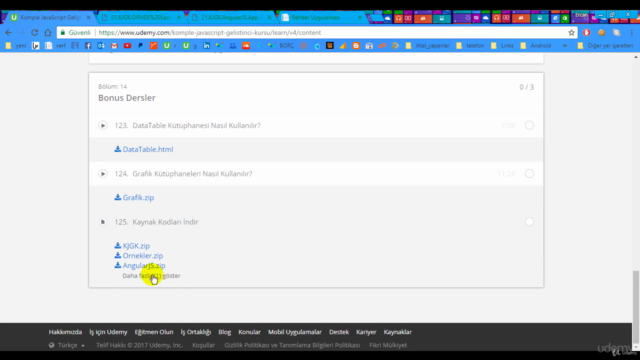
Task: Mark lecture 123 DataTable as completed
Action: click(x=529, y=125)
